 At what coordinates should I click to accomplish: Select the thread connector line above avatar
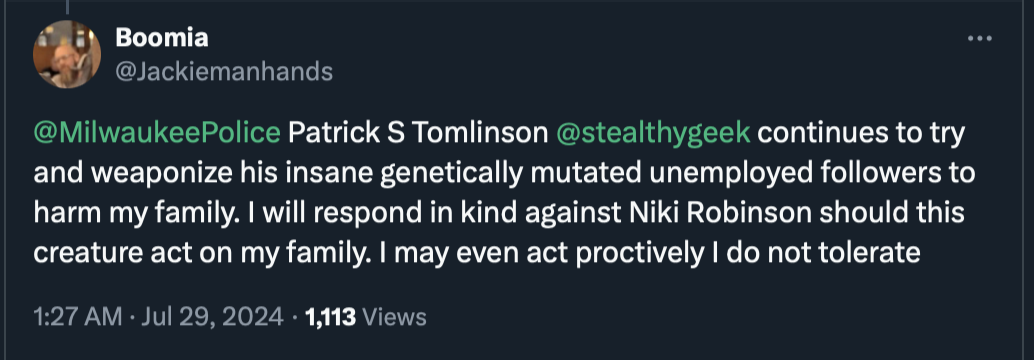click(68, 7)
